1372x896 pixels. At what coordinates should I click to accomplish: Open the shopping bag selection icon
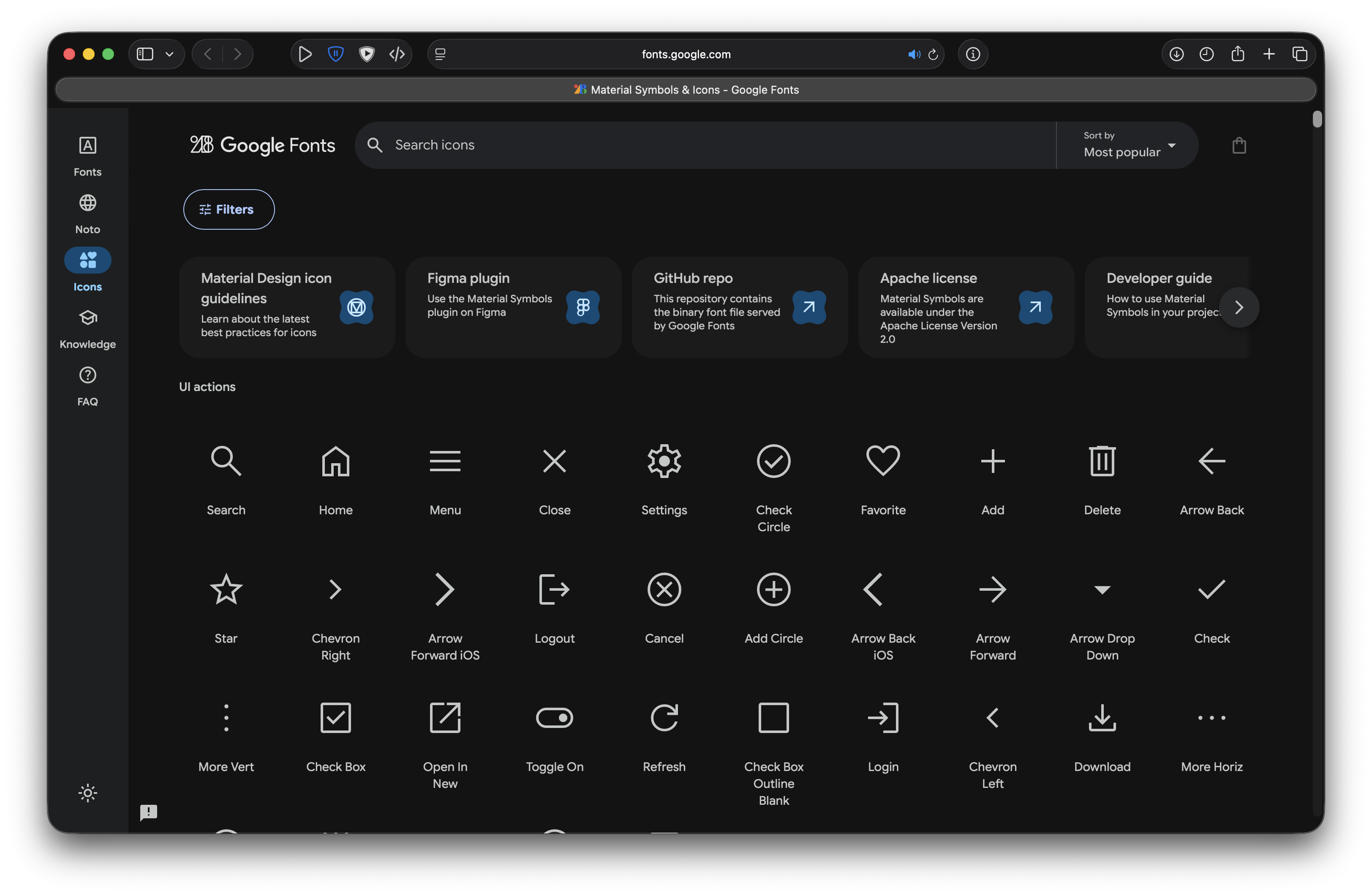[1239, 145]
